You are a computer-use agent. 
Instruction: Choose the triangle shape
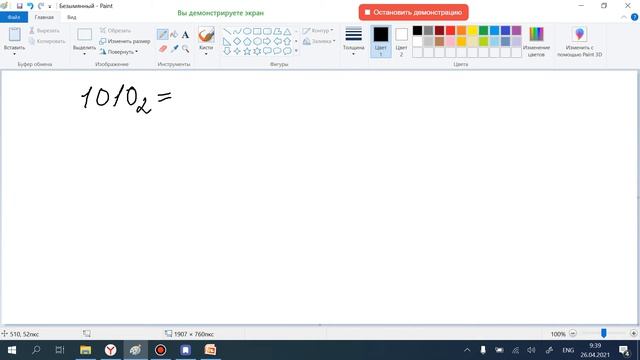(287, 31)
